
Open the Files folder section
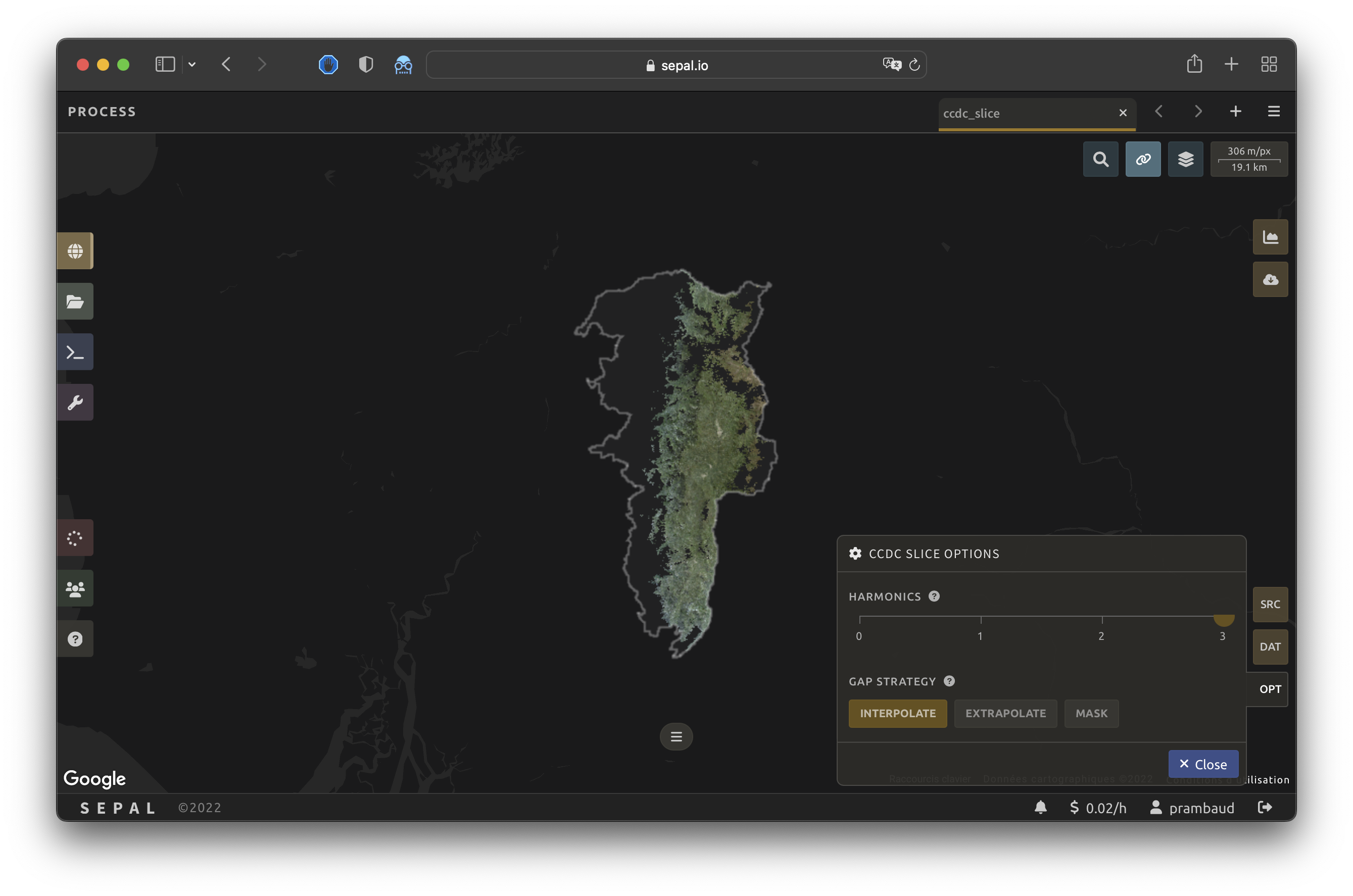75,301
